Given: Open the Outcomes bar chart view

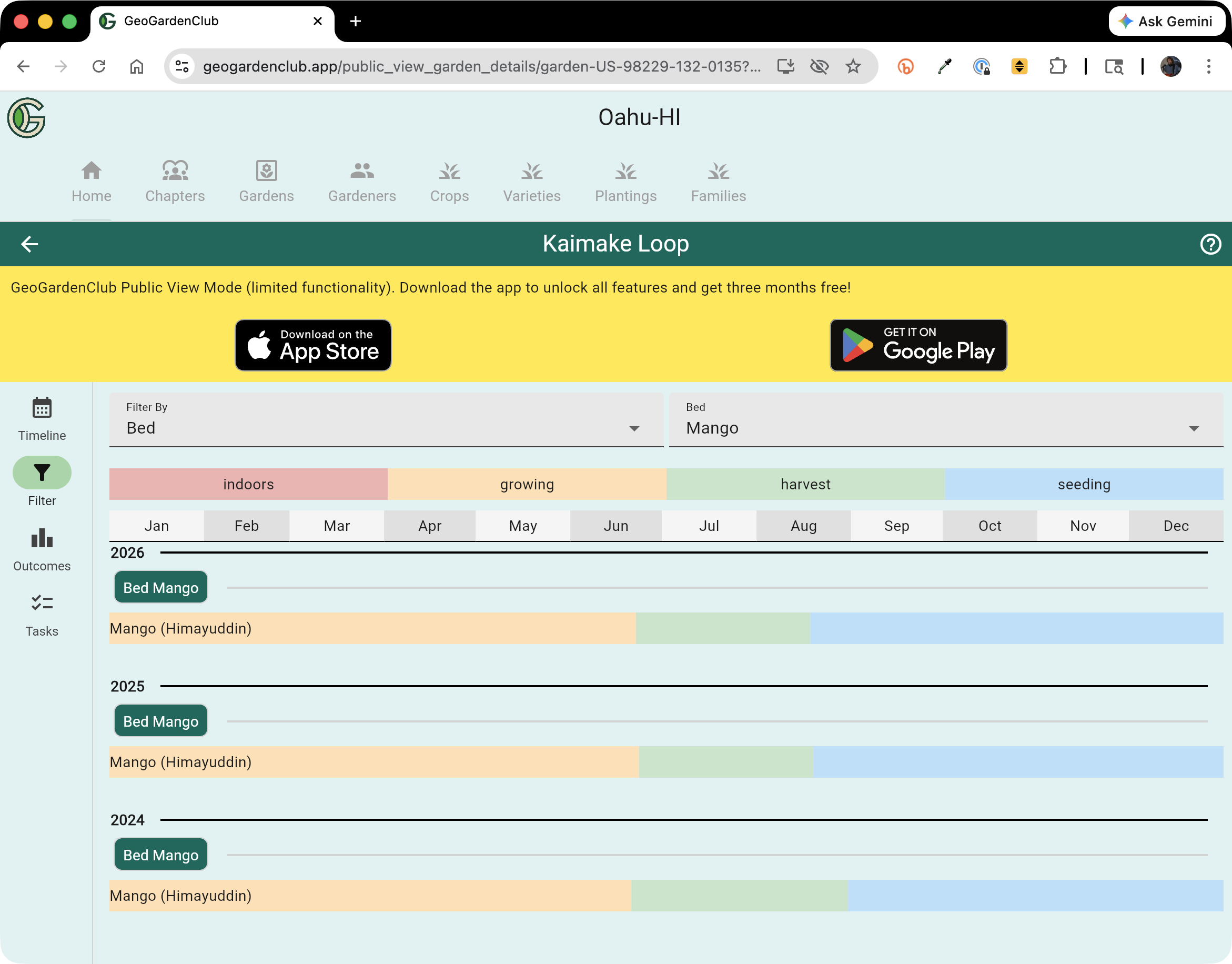Looking at the screenshot, I should tap(42, 549).
